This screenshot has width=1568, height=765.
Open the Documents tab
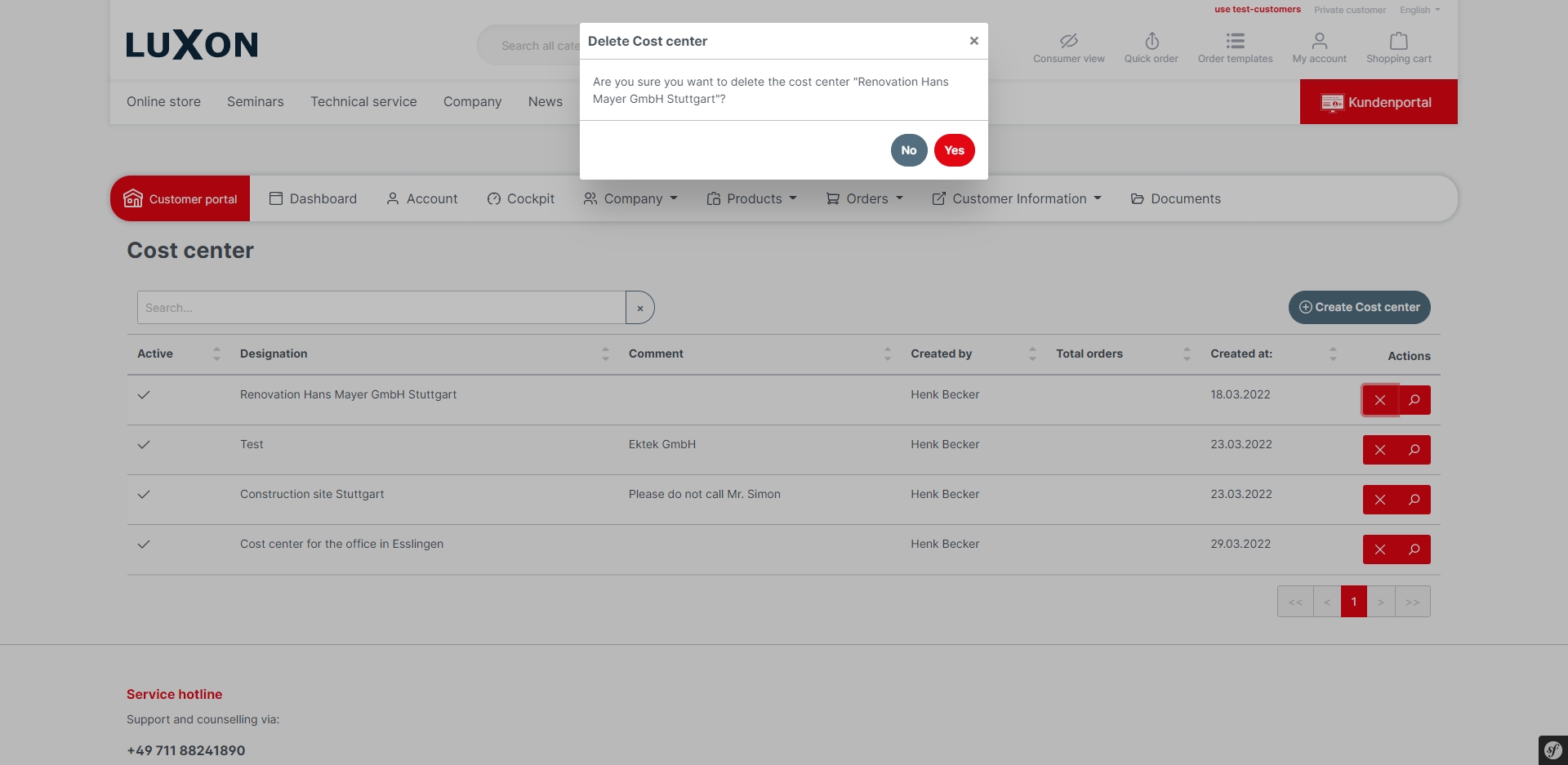(1175, 199)
